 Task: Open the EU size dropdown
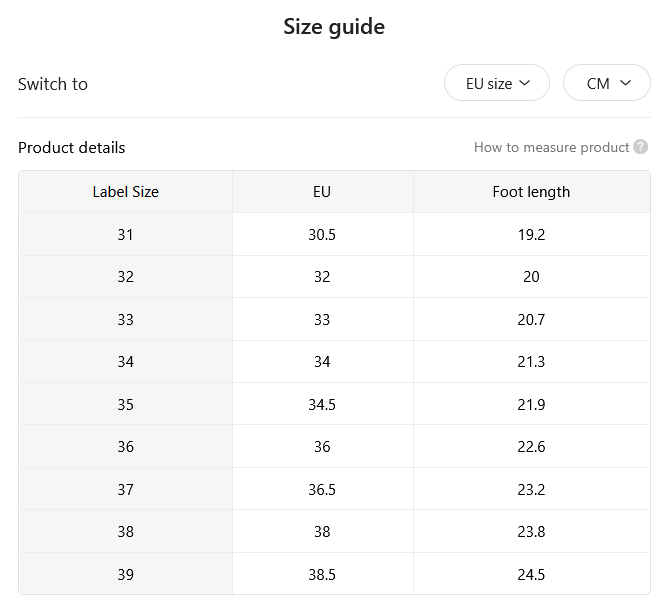pos(497,83)
